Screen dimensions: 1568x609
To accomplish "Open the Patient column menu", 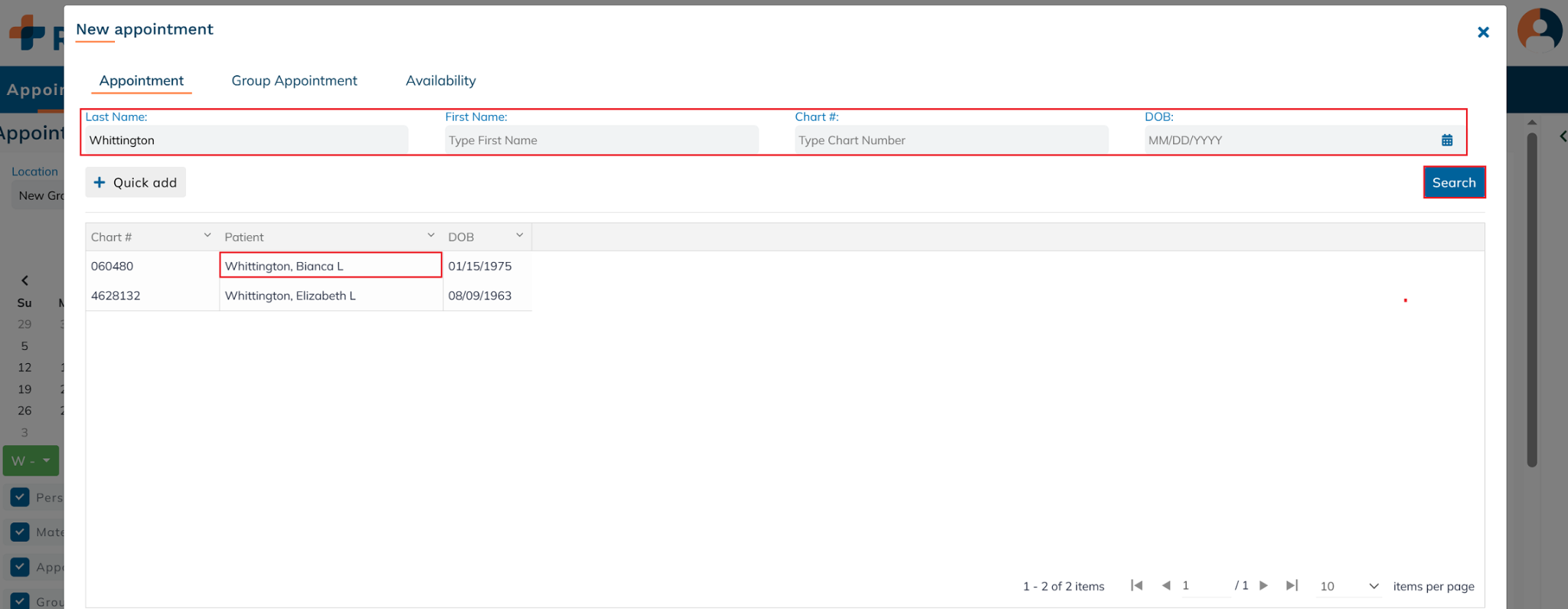I will [430, 236].
